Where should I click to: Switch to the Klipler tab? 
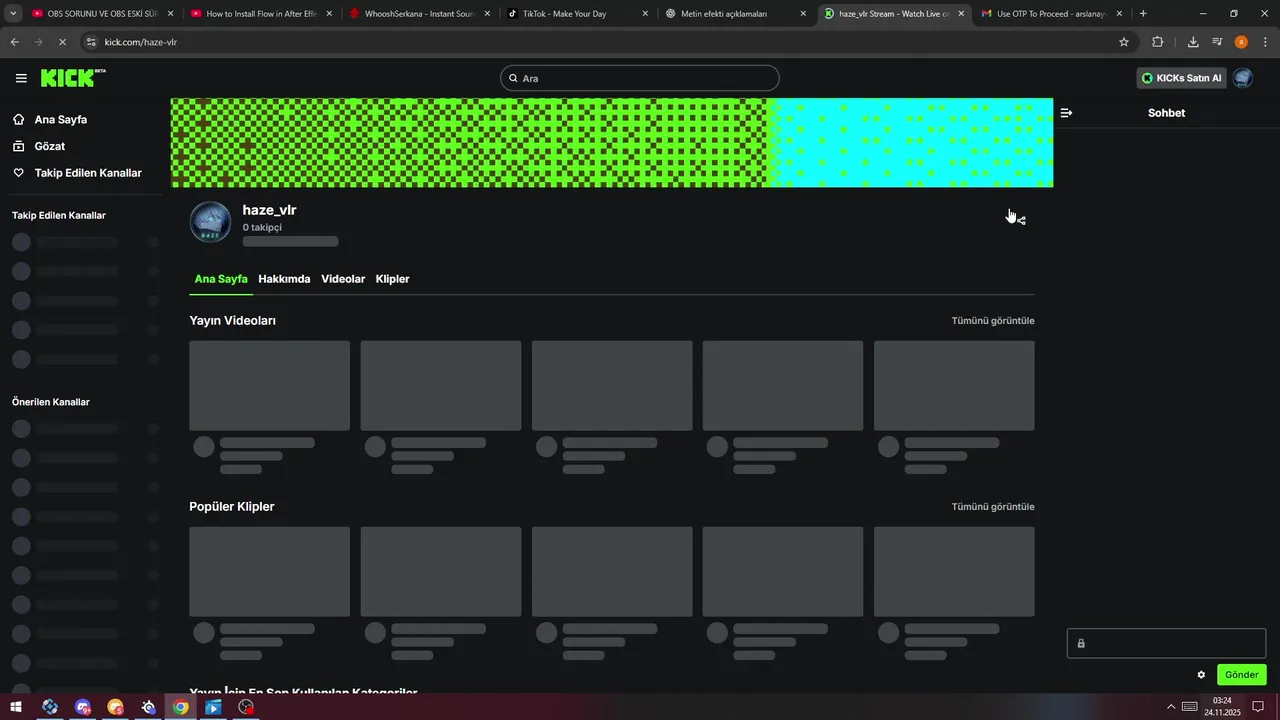pos(392,279)
